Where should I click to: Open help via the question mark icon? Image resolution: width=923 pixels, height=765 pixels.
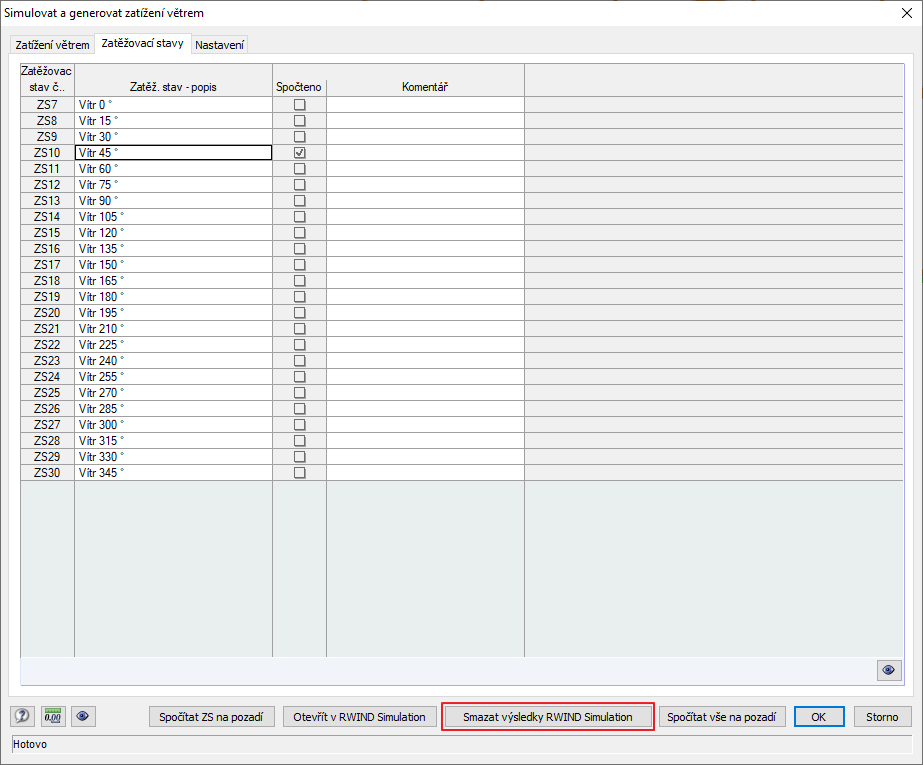21,716
